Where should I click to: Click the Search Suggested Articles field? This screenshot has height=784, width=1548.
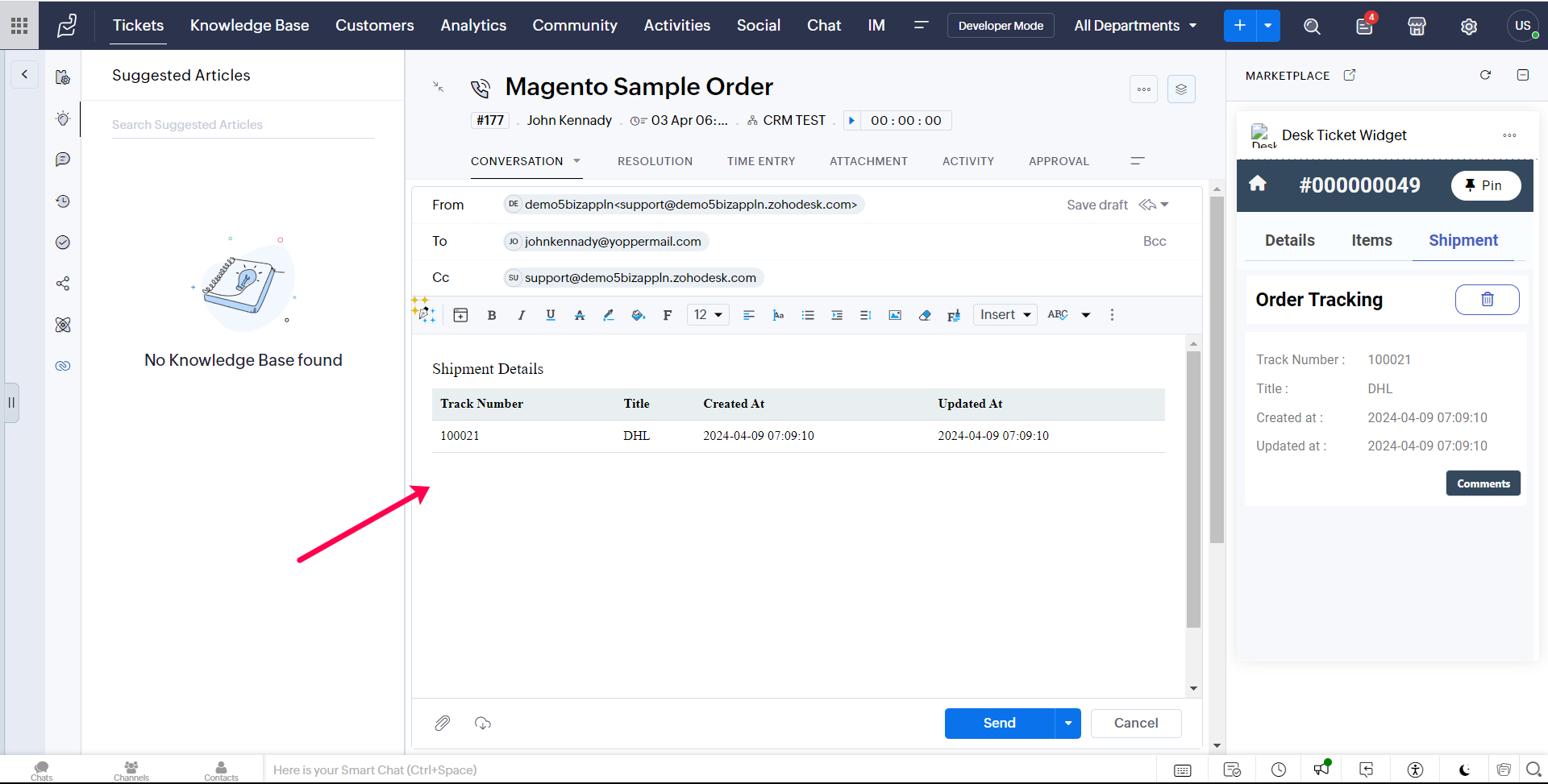243,125
